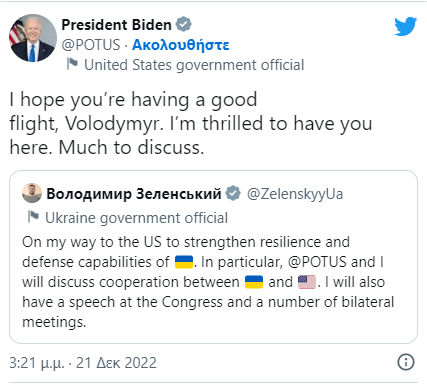
Task: Click flag icon beside Ukraine government official
Action: point(33,216)
